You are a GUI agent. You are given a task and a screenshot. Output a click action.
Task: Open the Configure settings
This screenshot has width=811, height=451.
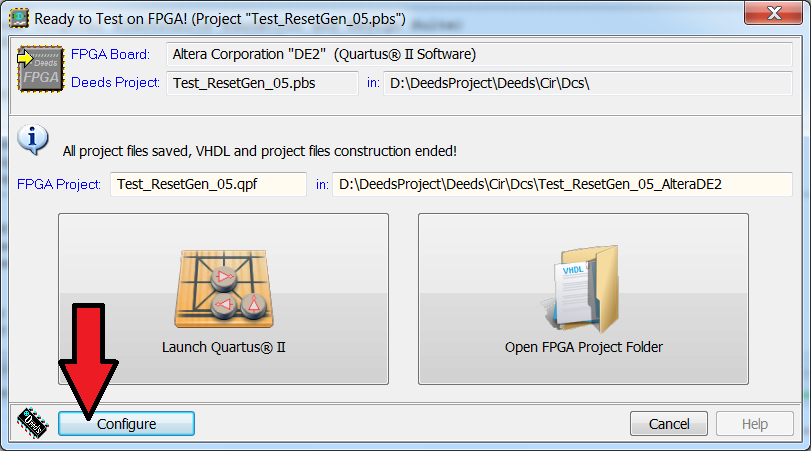point(126,424)
